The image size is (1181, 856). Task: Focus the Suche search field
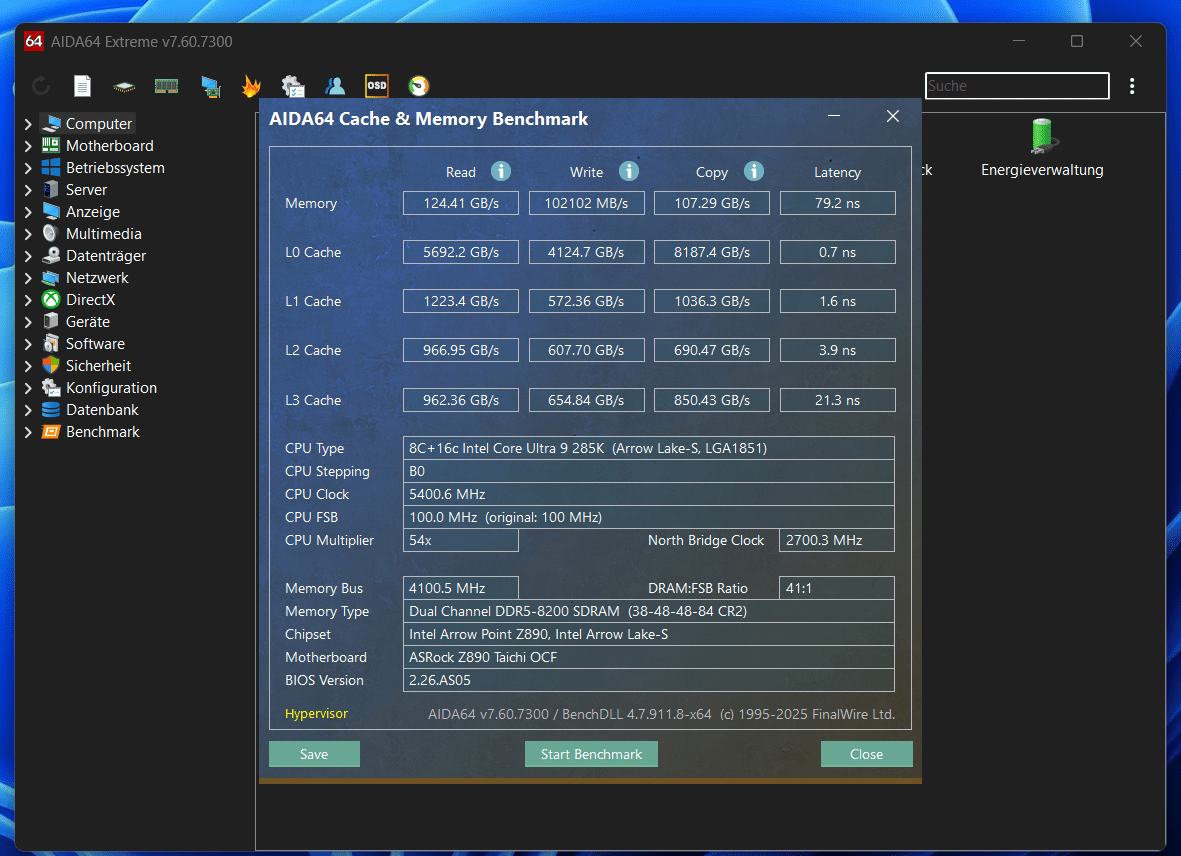coord(1017,86)
